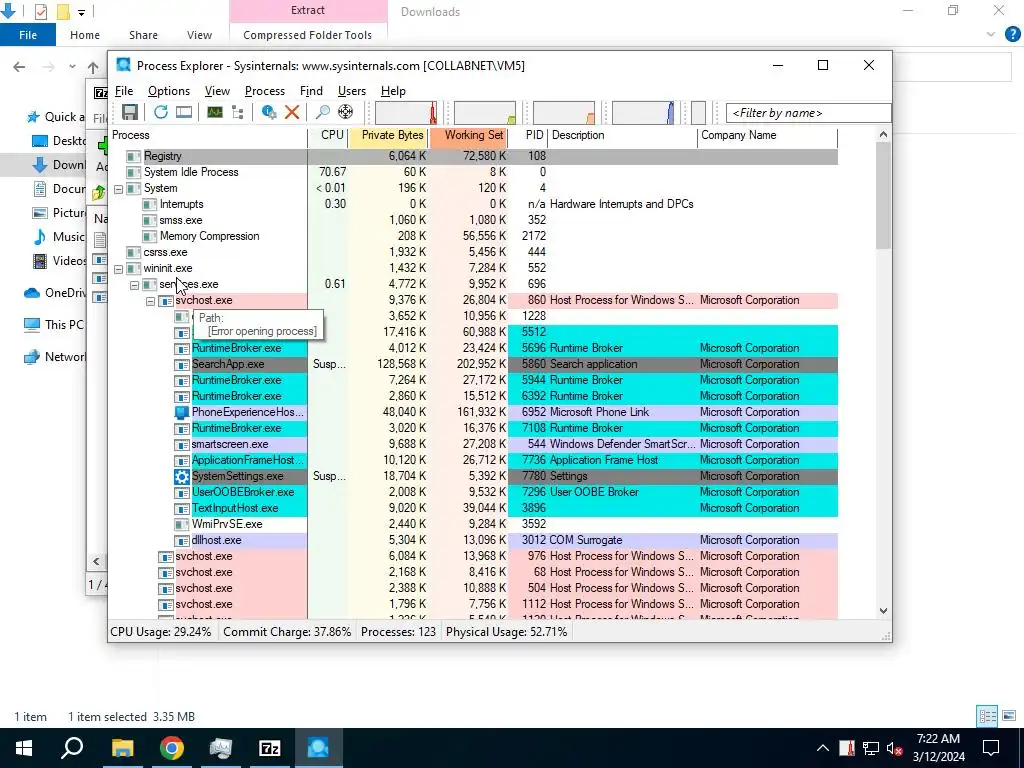Select the dllhost.exe process row
The image size is (1024, 768).
point(473,540)
